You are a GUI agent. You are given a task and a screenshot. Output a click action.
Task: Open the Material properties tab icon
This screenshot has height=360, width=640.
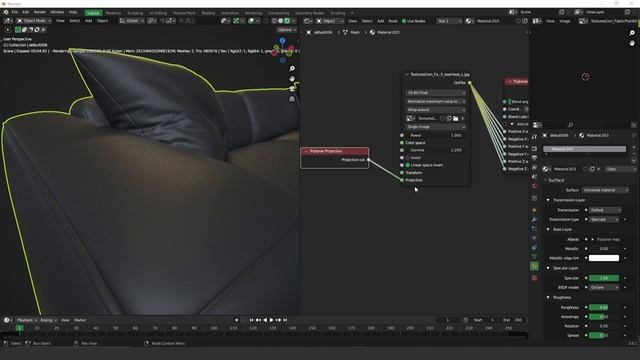pos(534,267)
